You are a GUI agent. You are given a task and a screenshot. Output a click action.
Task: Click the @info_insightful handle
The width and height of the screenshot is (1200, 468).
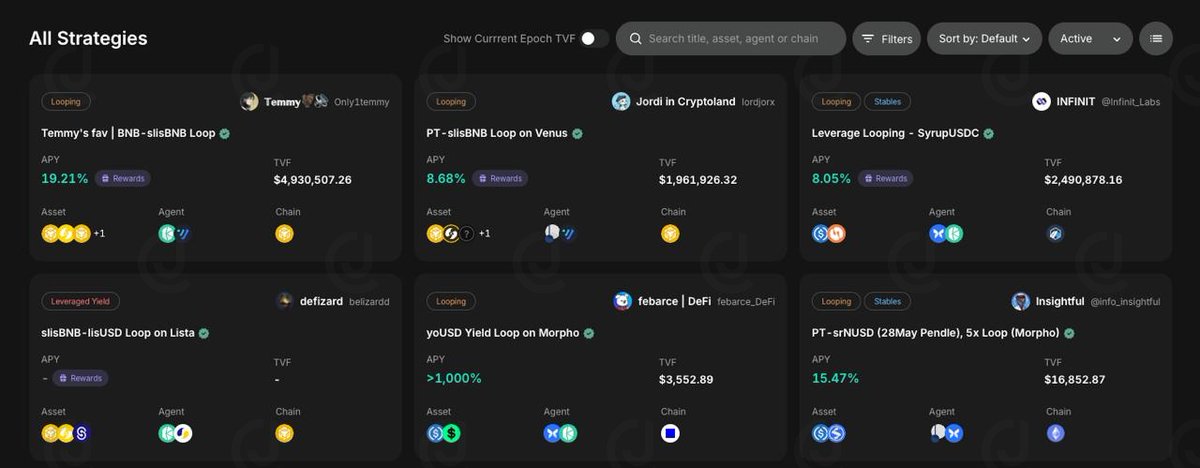click(x=1125, y=301)
